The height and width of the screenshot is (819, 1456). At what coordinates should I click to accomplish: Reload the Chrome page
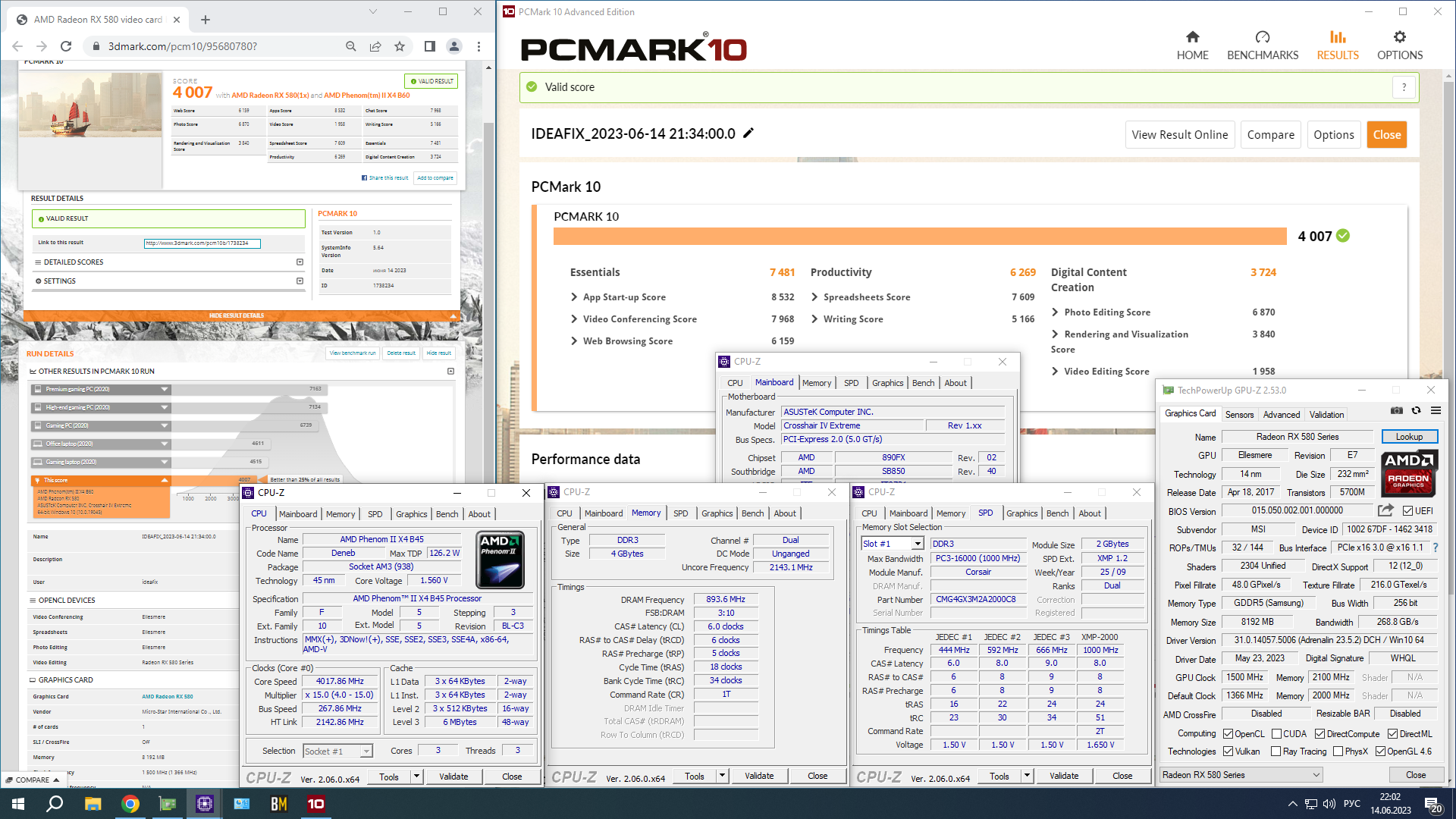click(x=66, y=46)
